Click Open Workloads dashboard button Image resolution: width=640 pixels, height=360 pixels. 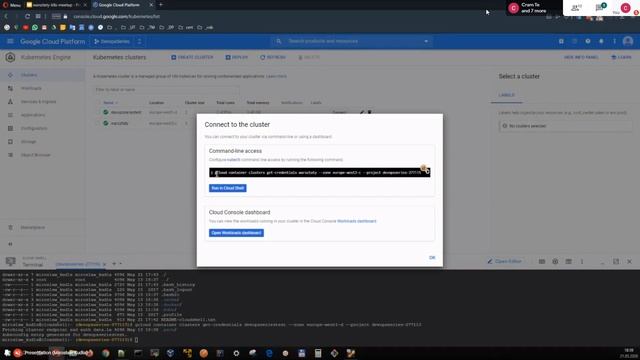[236, 233]
